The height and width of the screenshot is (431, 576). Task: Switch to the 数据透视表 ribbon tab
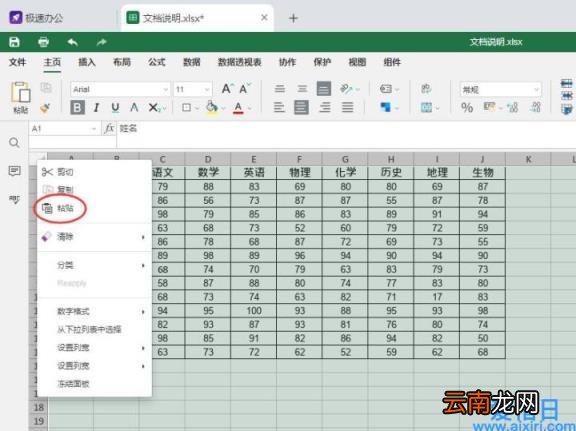click(240, 62)
